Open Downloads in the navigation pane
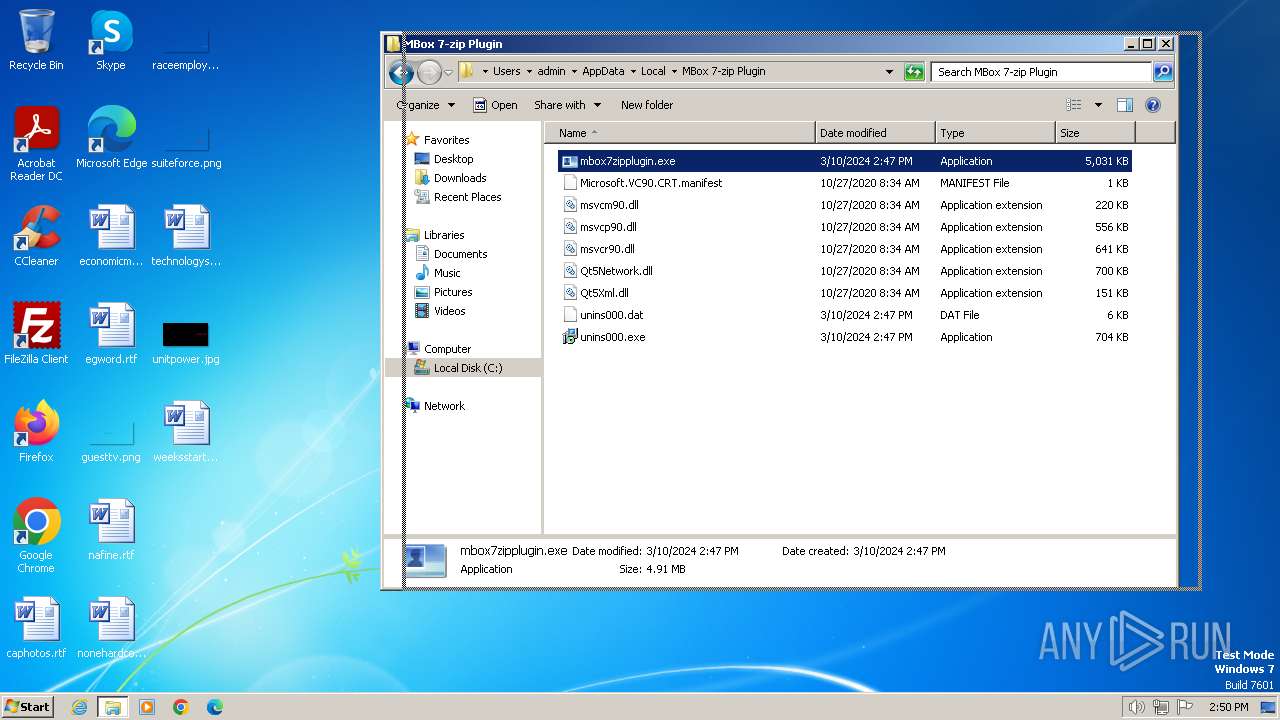1280x720 pixels. [460, 178]
